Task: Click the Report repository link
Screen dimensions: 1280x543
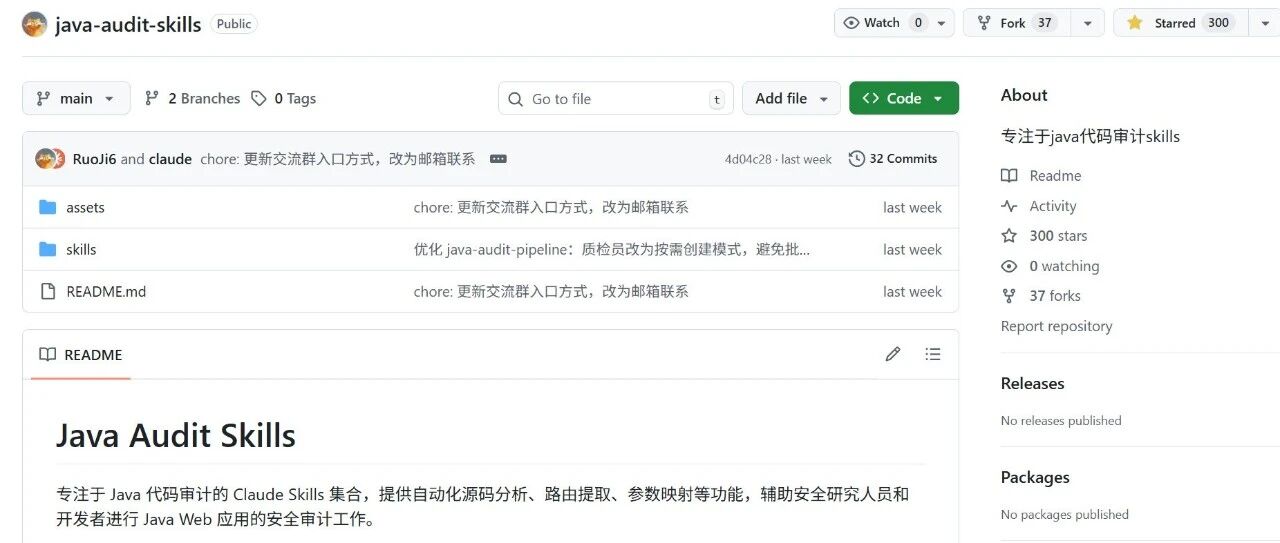Action: coord(1056,326)
